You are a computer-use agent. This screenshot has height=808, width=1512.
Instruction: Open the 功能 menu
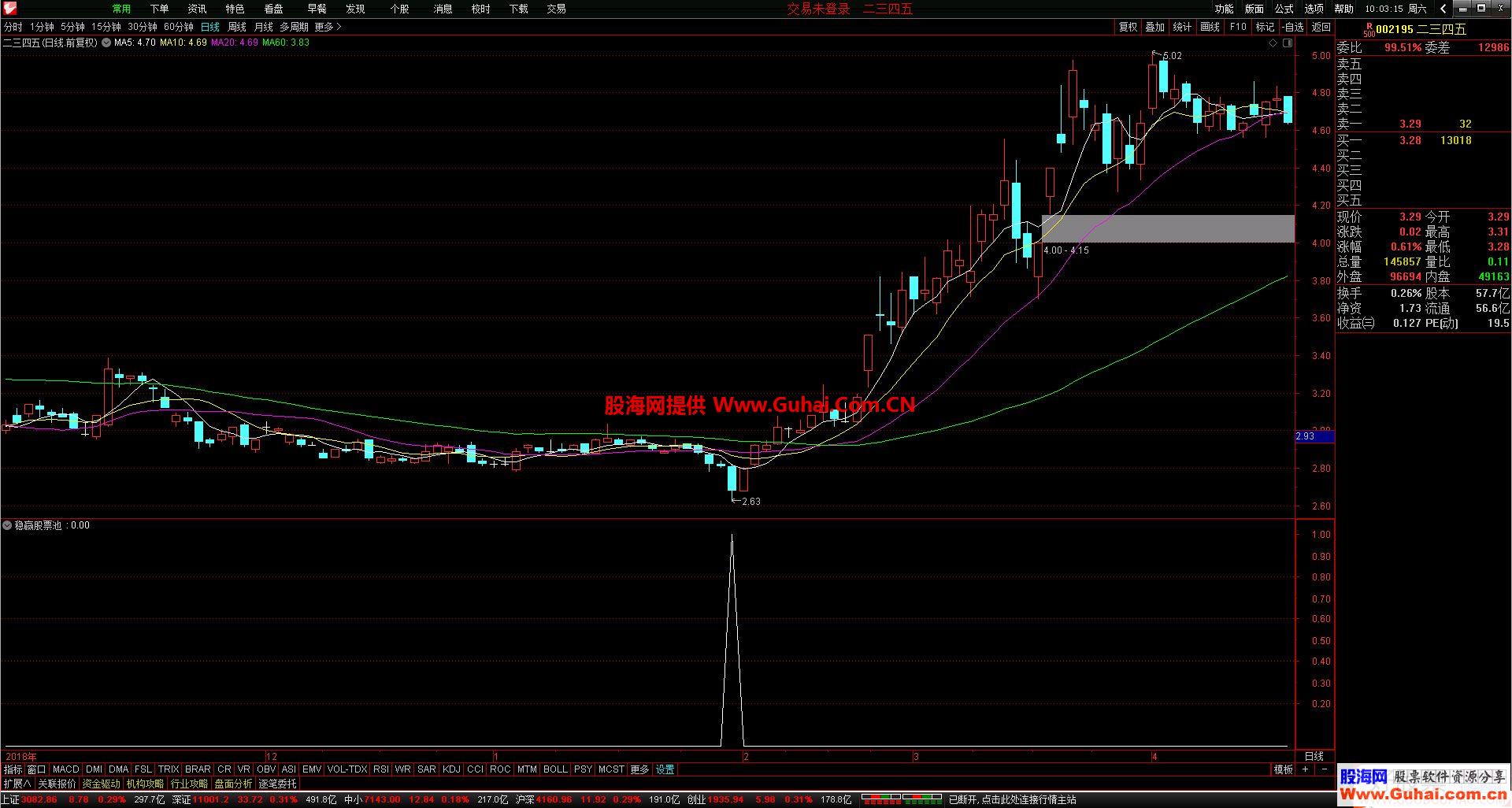1224,9
